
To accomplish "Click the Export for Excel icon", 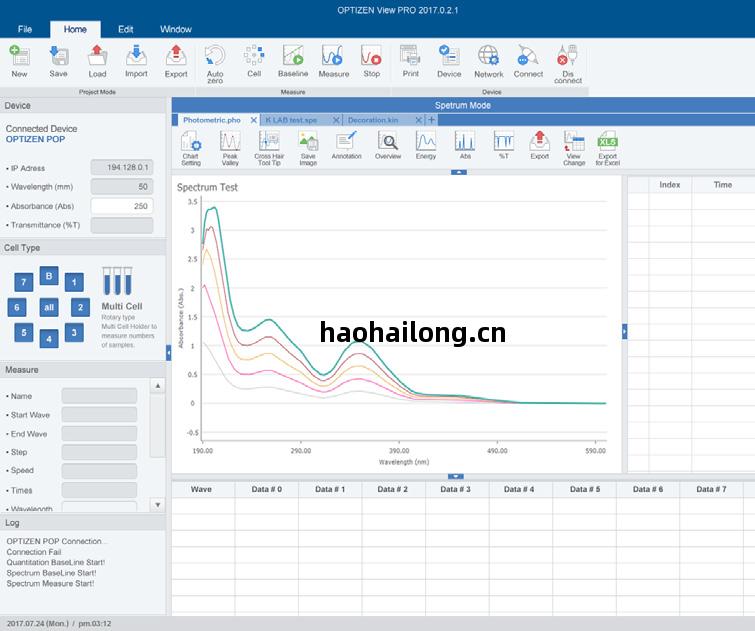I will coord(607,146).
